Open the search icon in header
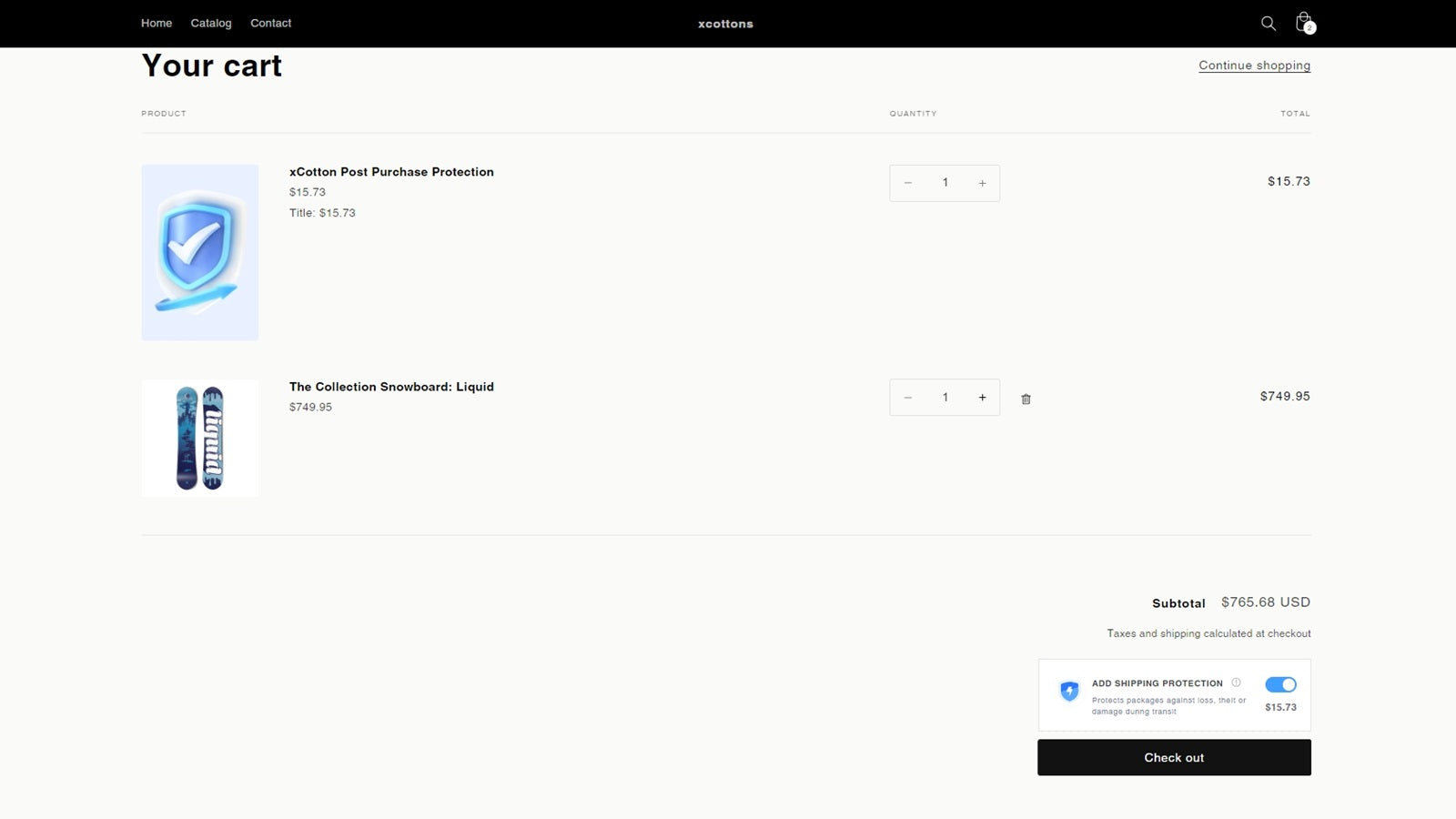Image resolution: width=1456 pixels, height=819 pixels. point(1268,24)
